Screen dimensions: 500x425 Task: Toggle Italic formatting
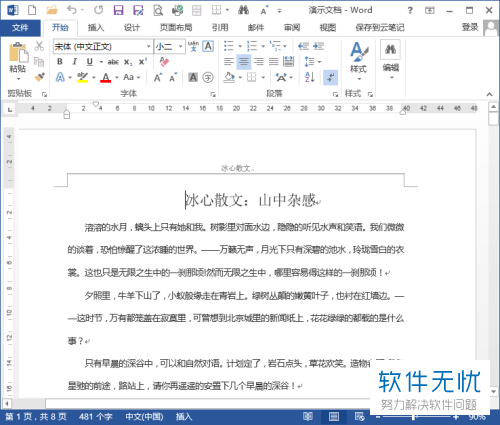[x=75, y=62]
